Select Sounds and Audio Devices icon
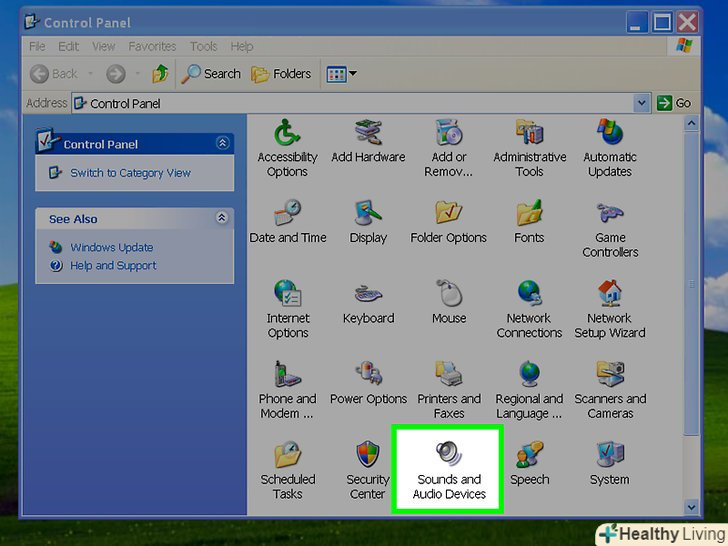The image size is (728, 546). pyautogui.click(x=448, y=470)
